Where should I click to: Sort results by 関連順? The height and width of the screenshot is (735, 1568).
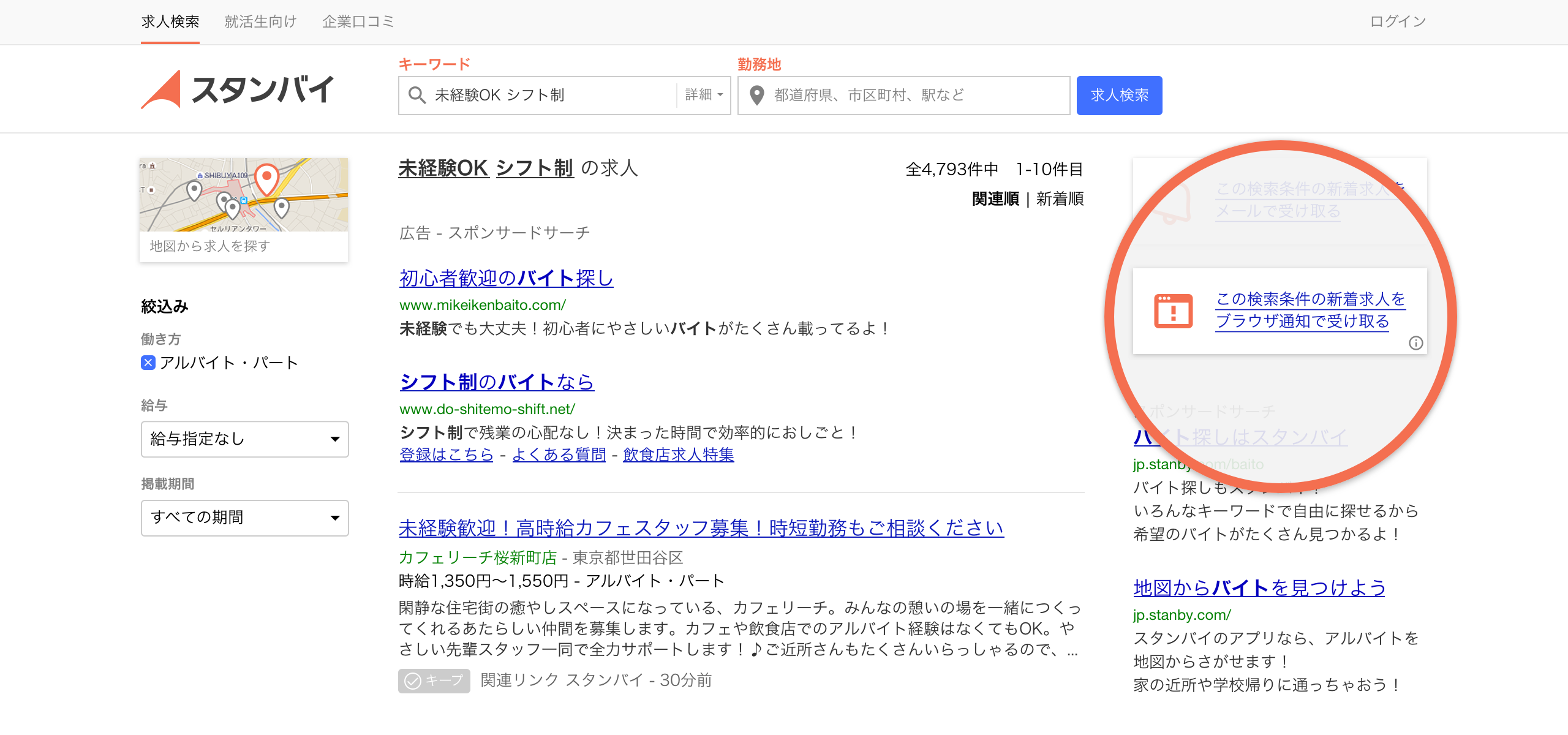click(995, 199)
